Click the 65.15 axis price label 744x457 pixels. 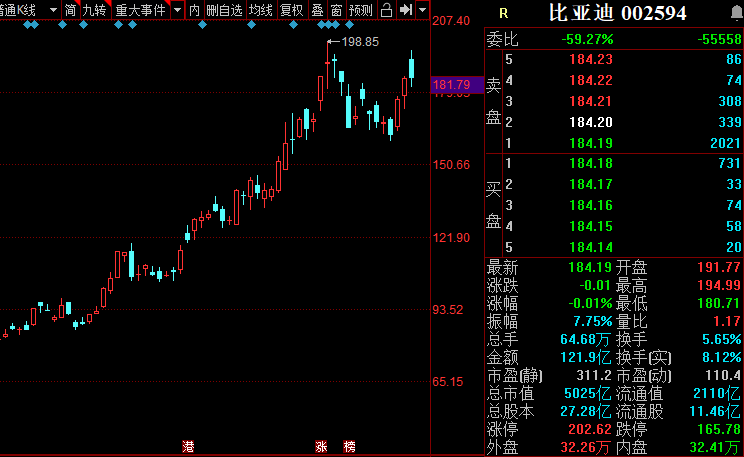447,382
